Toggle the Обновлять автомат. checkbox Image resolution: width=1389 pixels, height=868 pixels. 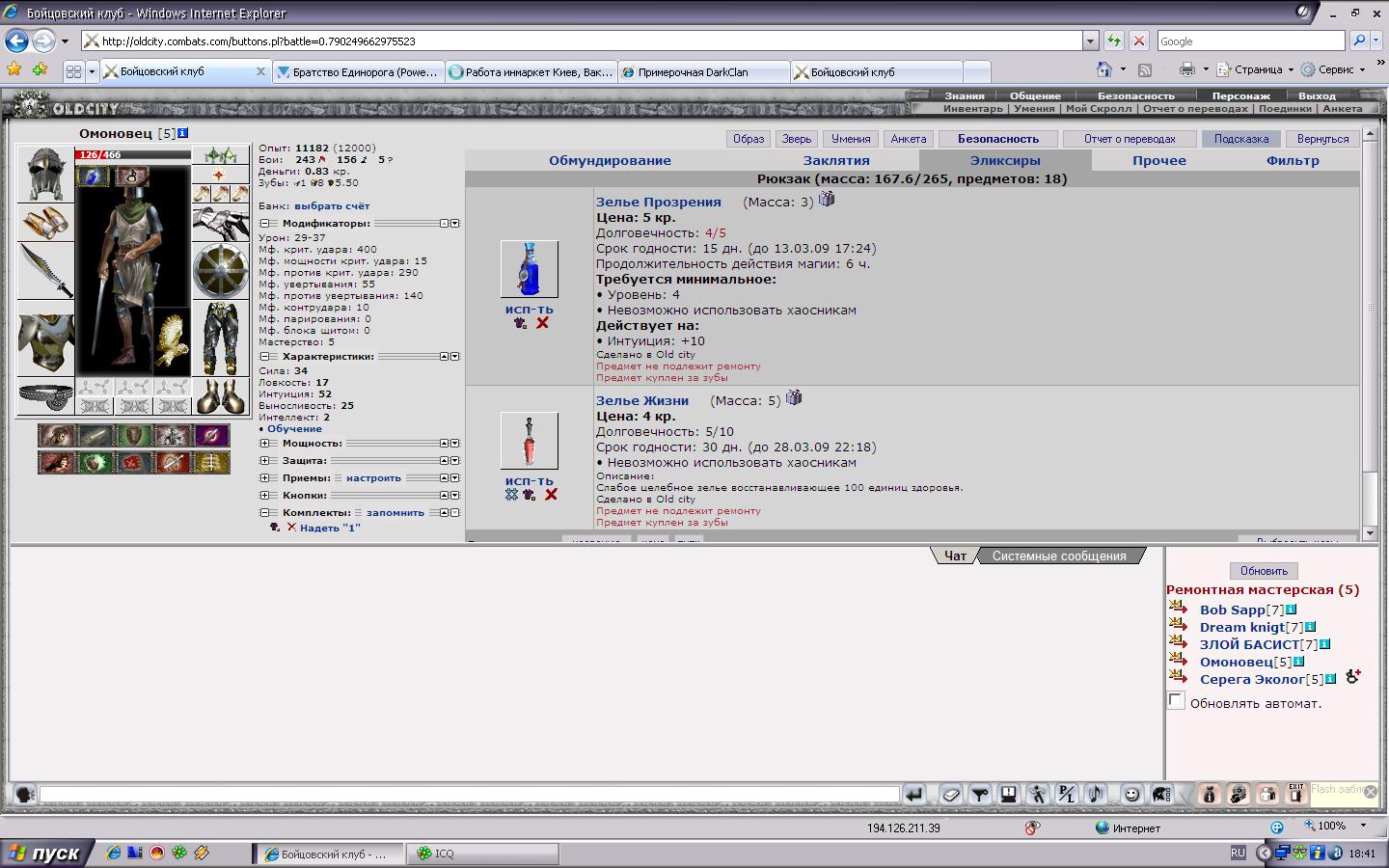point(1176,701)
